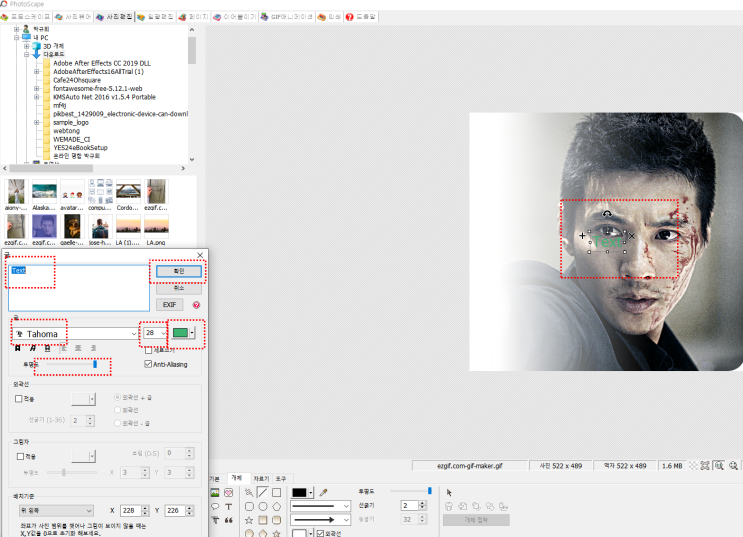Open the line style dropdown
Screen dimensions: 743x537
click(320, 506)
